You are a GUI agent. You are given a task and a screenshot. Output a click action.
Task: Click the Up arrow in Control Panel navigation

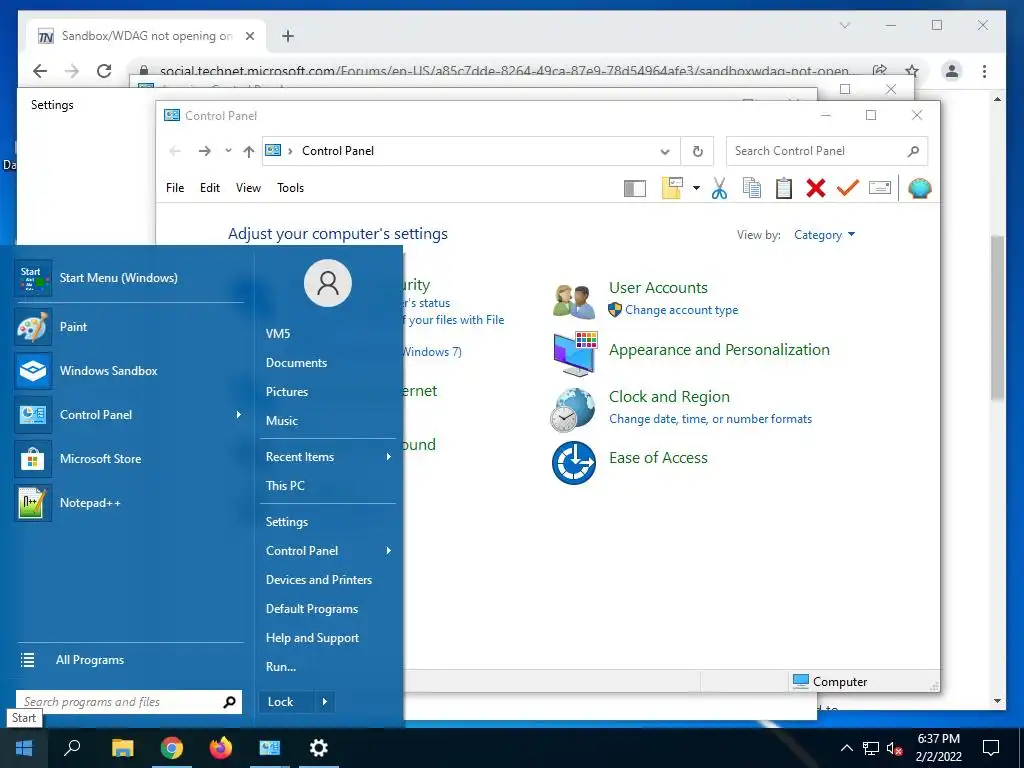point(248,152)
